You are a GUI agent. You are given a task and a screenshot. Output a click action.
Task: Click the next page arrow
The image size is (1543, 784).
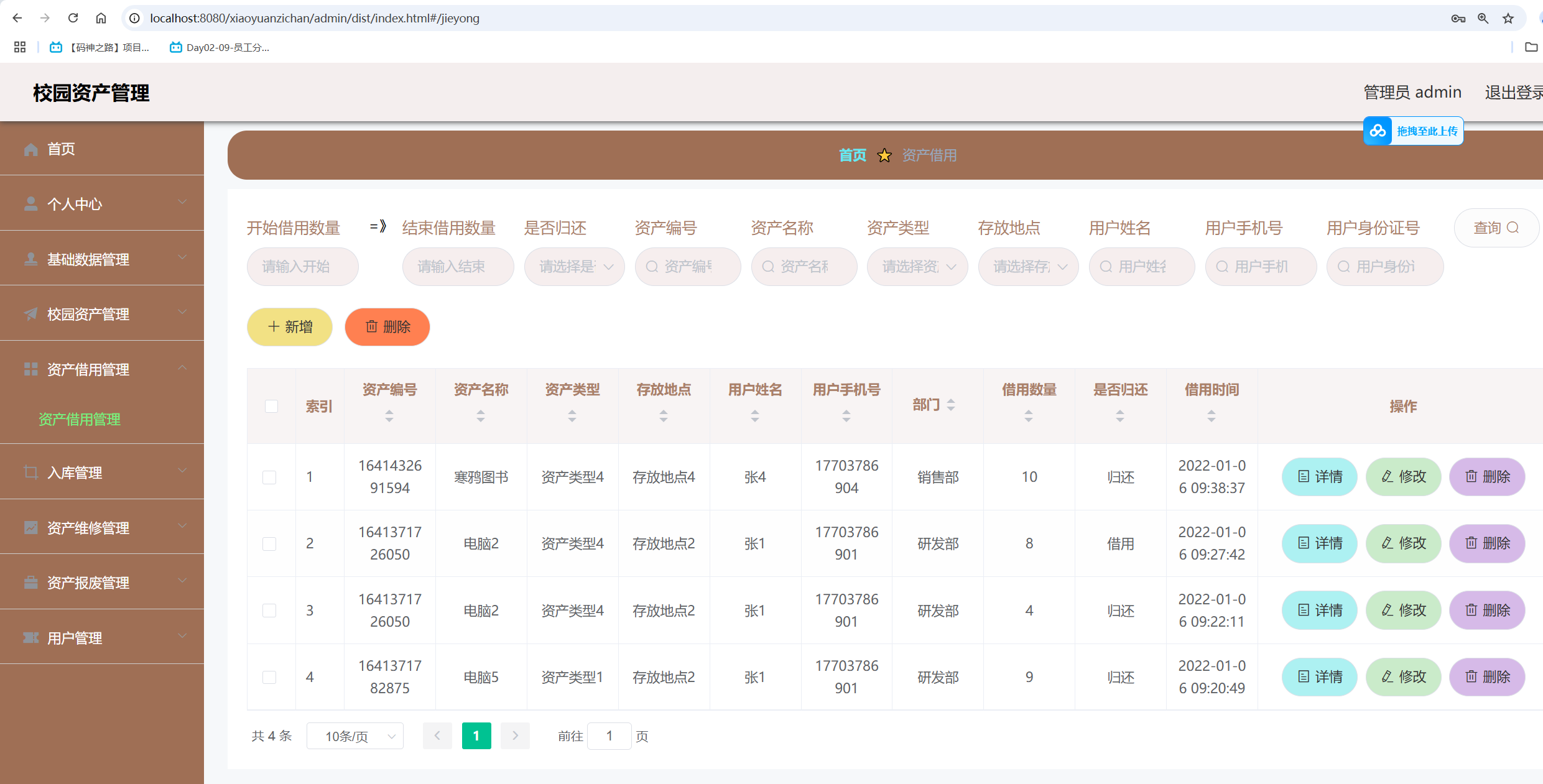coord(515,736)
